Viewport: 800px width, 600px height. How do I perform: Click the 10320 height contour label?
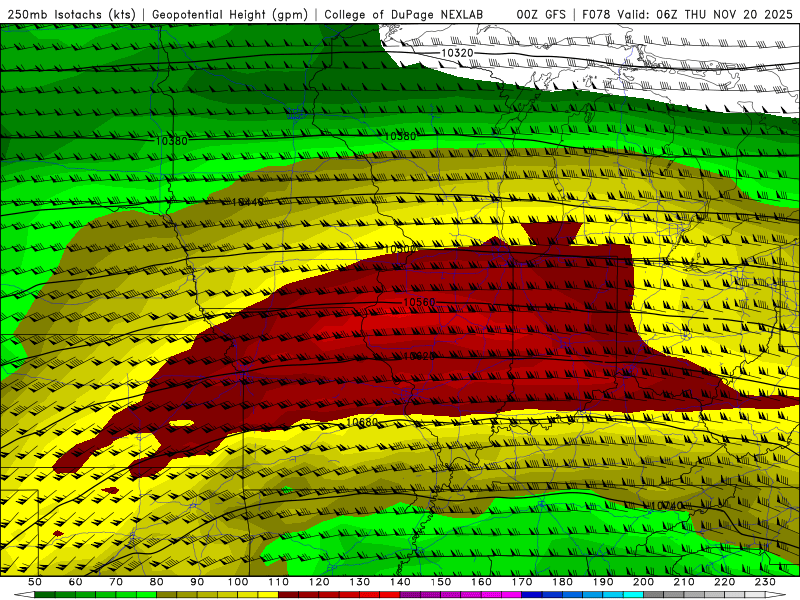tap(457, 53)
